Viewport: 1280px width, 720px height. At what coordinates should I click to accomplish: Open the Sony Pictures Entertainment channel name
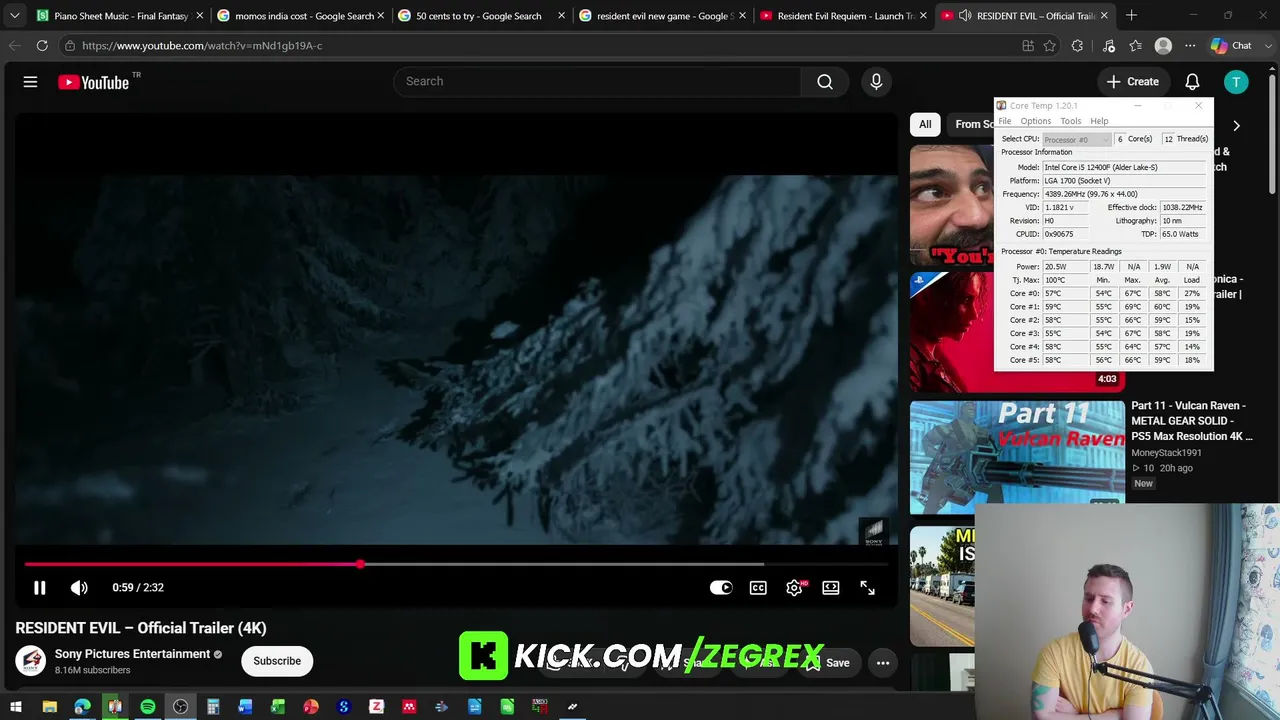click(132, 654)
